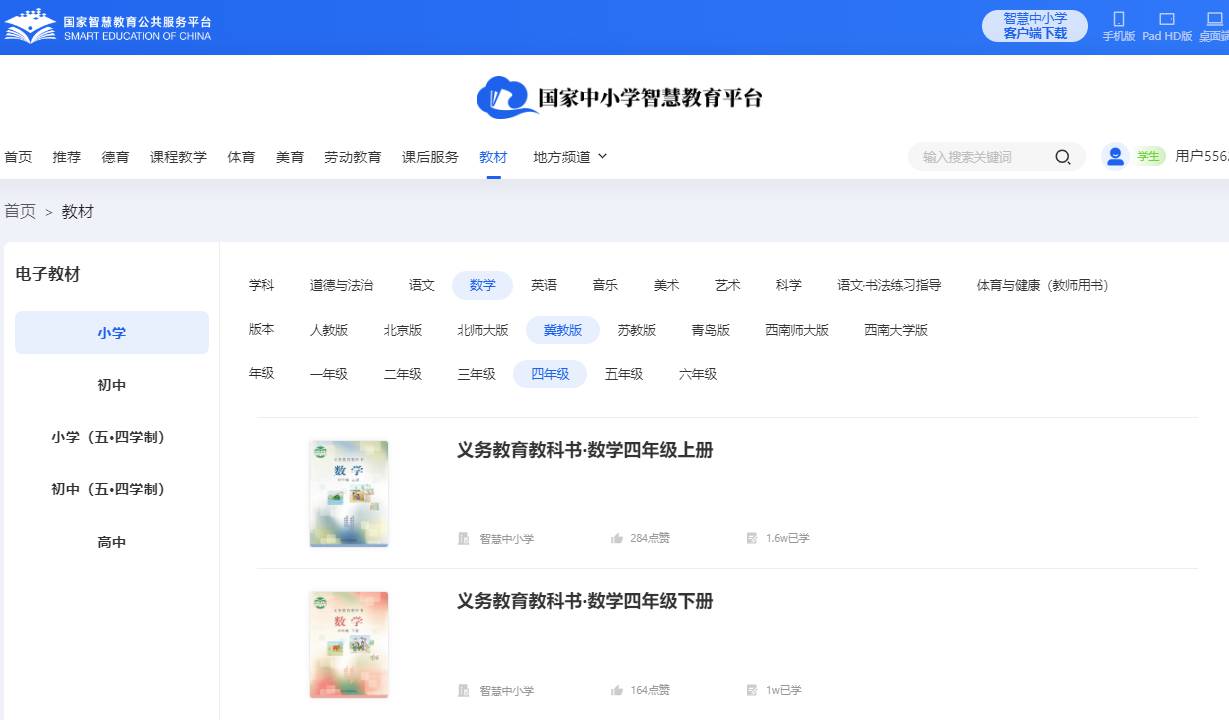Select edition 北师大版

[483, 330]
